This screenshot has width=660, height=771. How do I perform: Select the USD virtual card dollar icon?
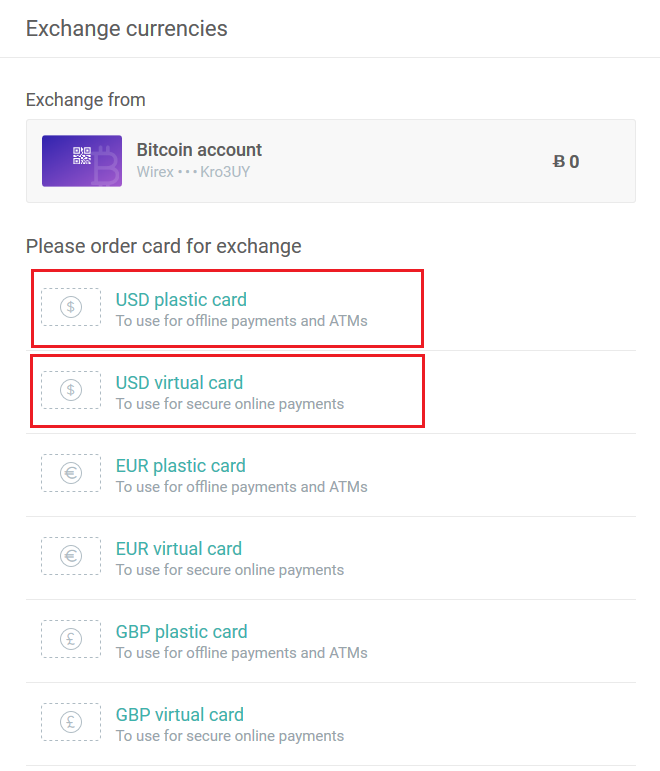click(71, 390)
